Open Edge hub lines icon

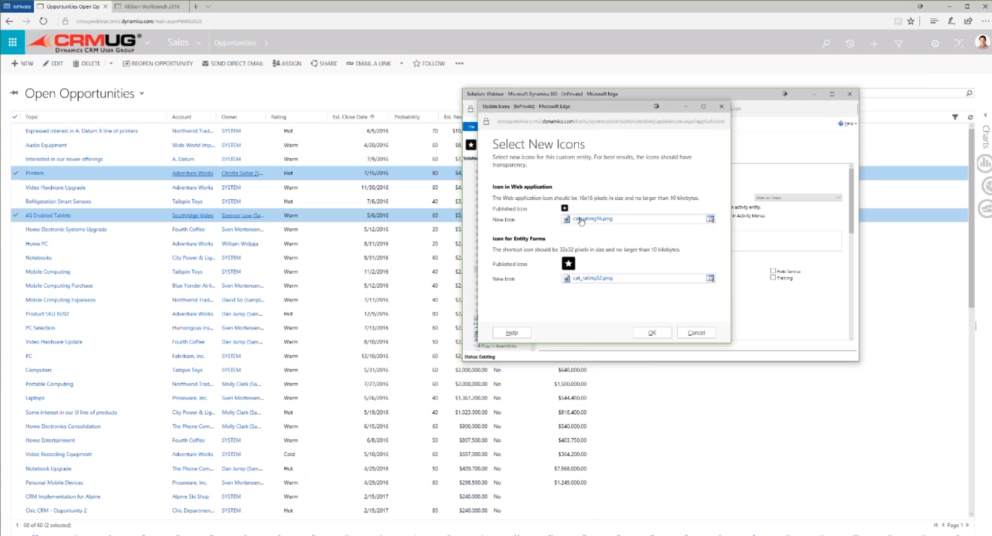[933, 21]
